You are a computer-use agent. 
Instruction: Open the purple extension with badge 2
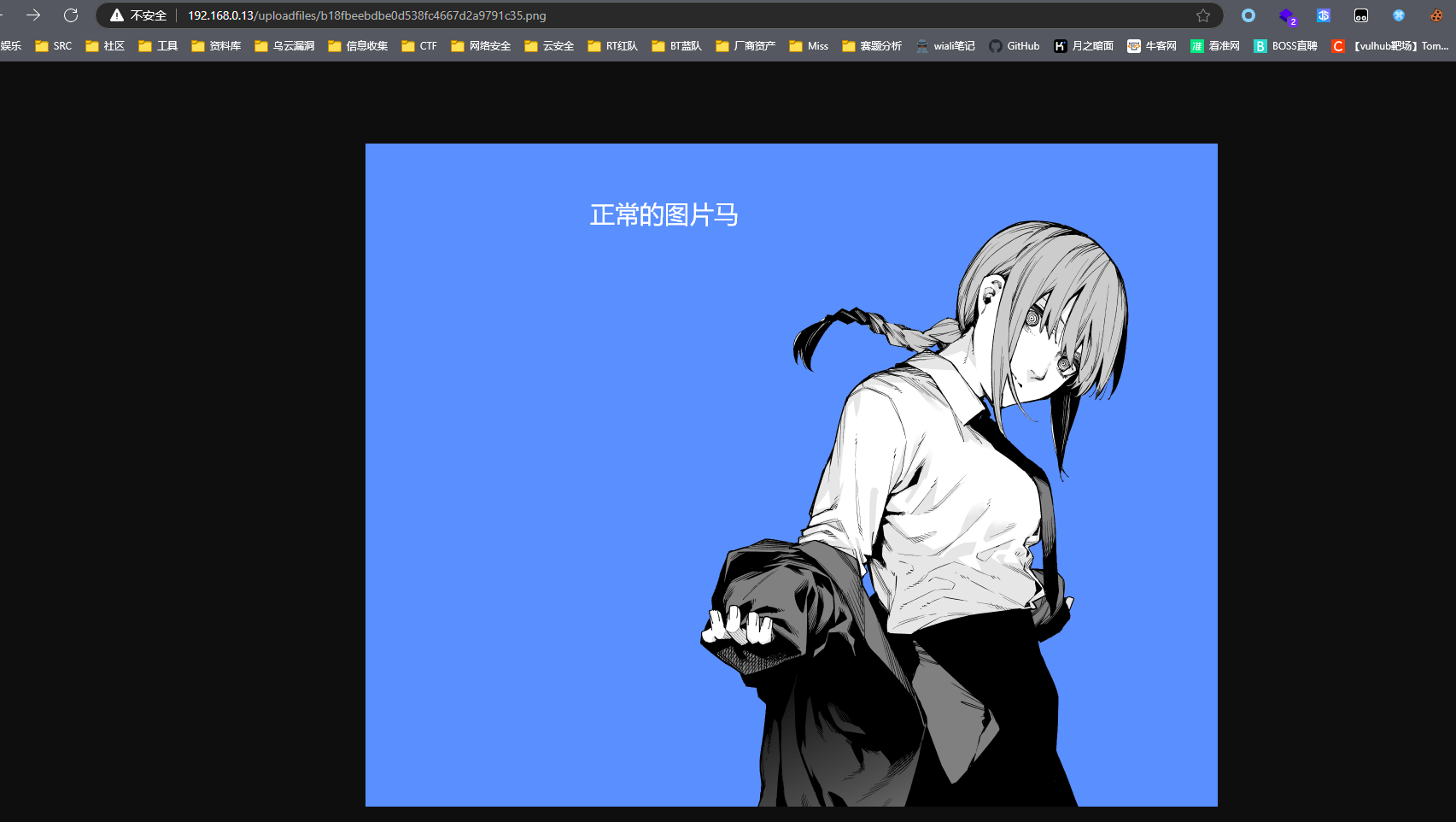click(x=1286, y=15)
